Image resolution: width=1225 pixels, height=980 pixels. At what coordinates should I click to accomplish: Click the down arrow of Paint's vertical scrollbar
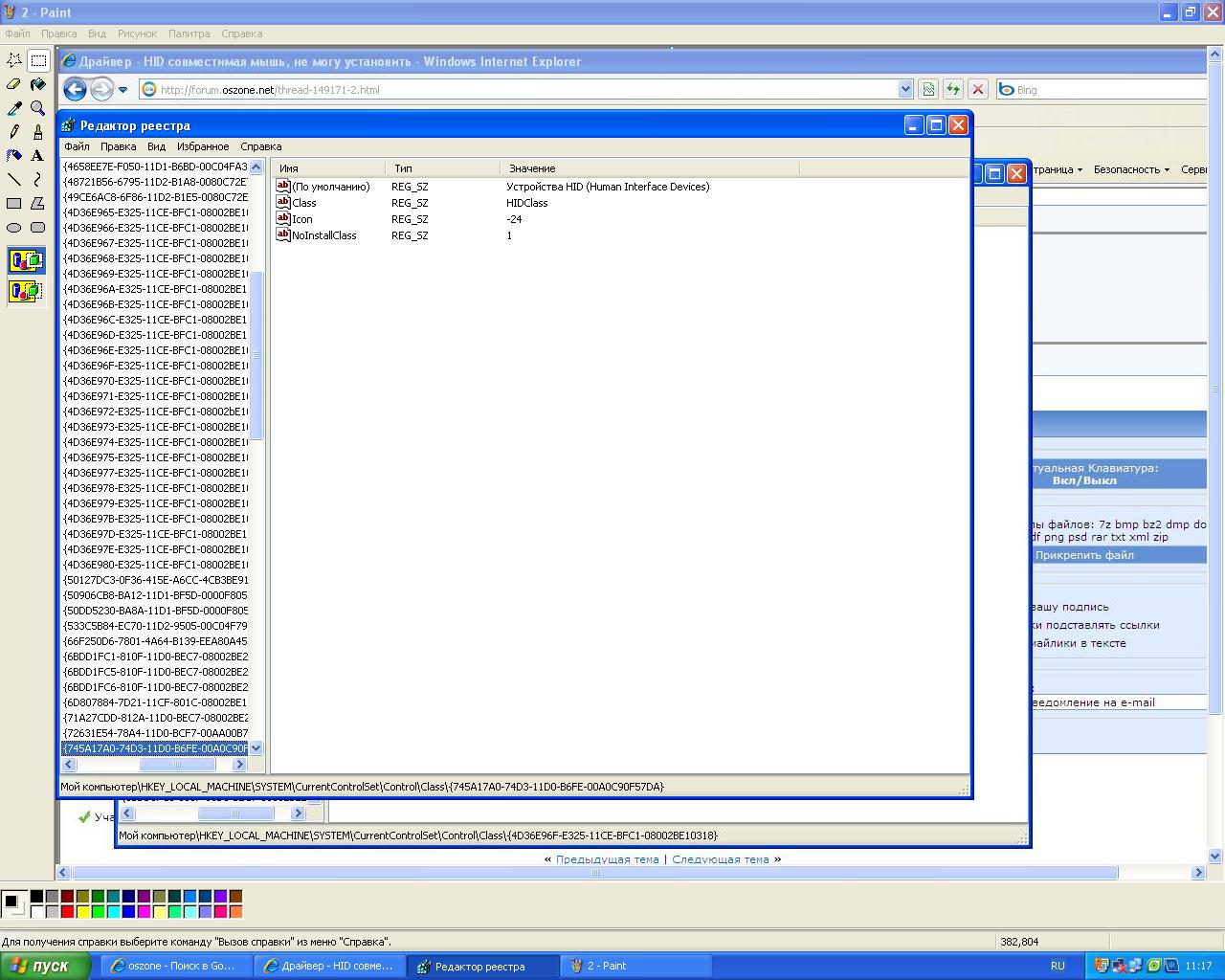pyautogui.click(x=1215, y=857)
